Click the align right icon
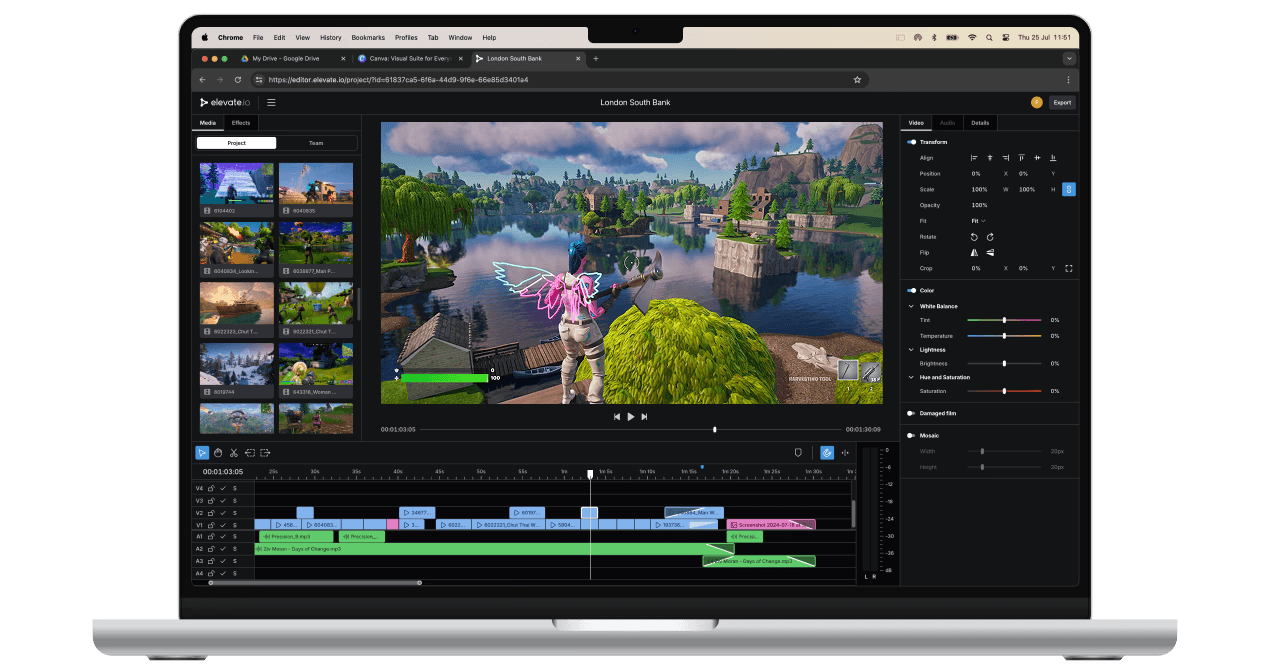 (x=1005, y=158)
